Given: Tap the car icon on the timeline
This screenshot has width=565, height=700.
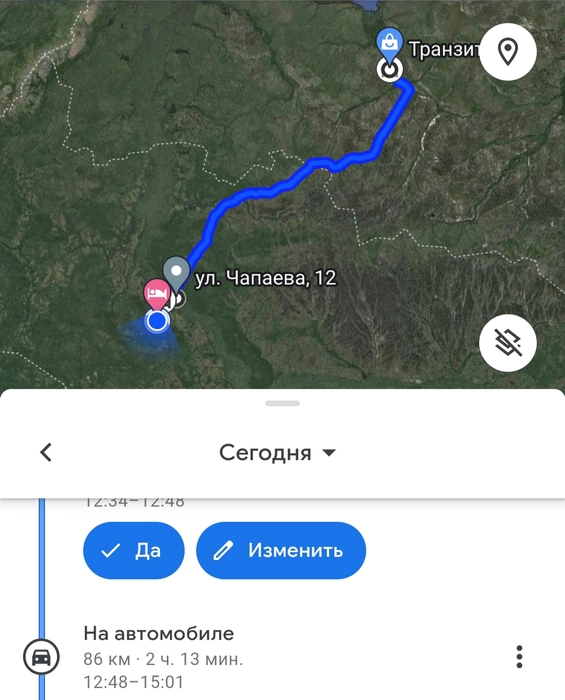Looking at the screenshot, I should pyautogui.click(x=41, y=657).
